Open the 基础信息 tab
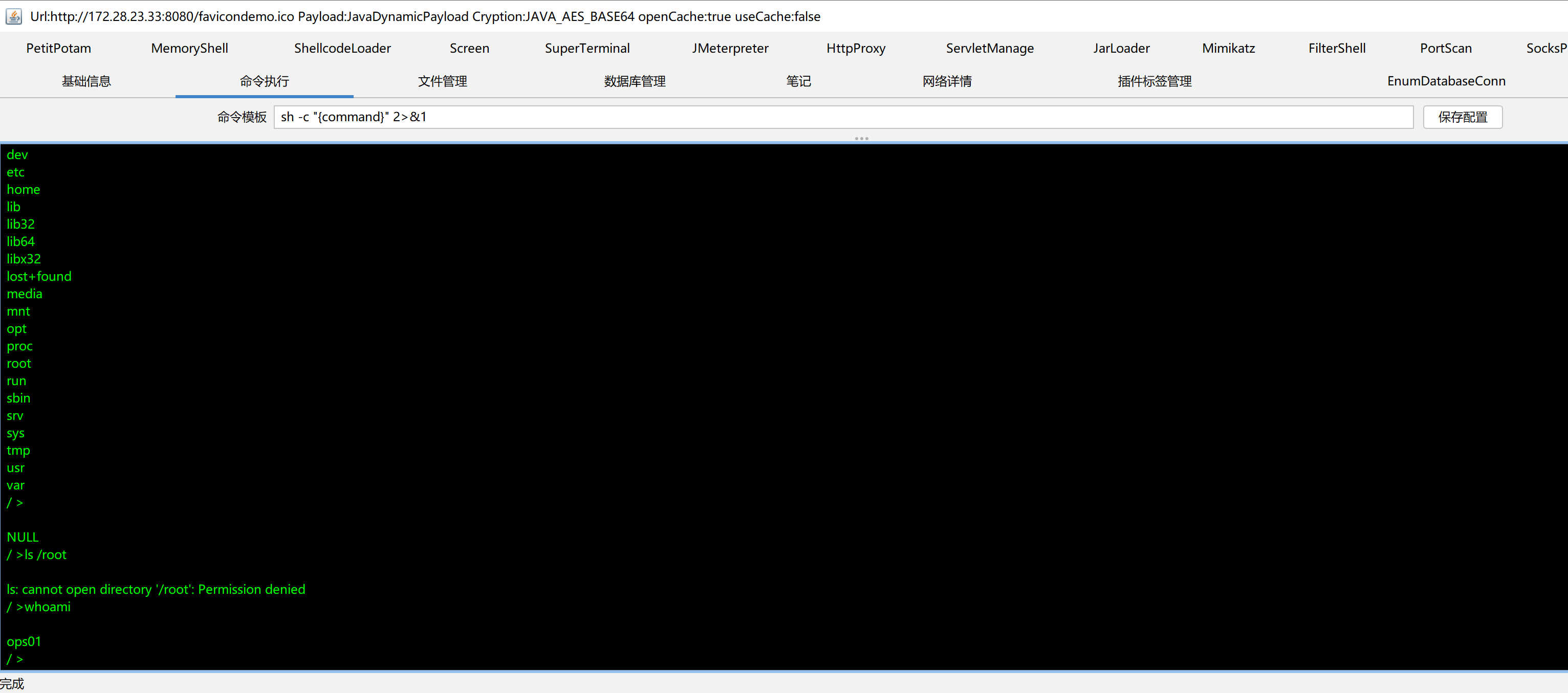Viewport: 1568px width, 693px height. [86, 81]
